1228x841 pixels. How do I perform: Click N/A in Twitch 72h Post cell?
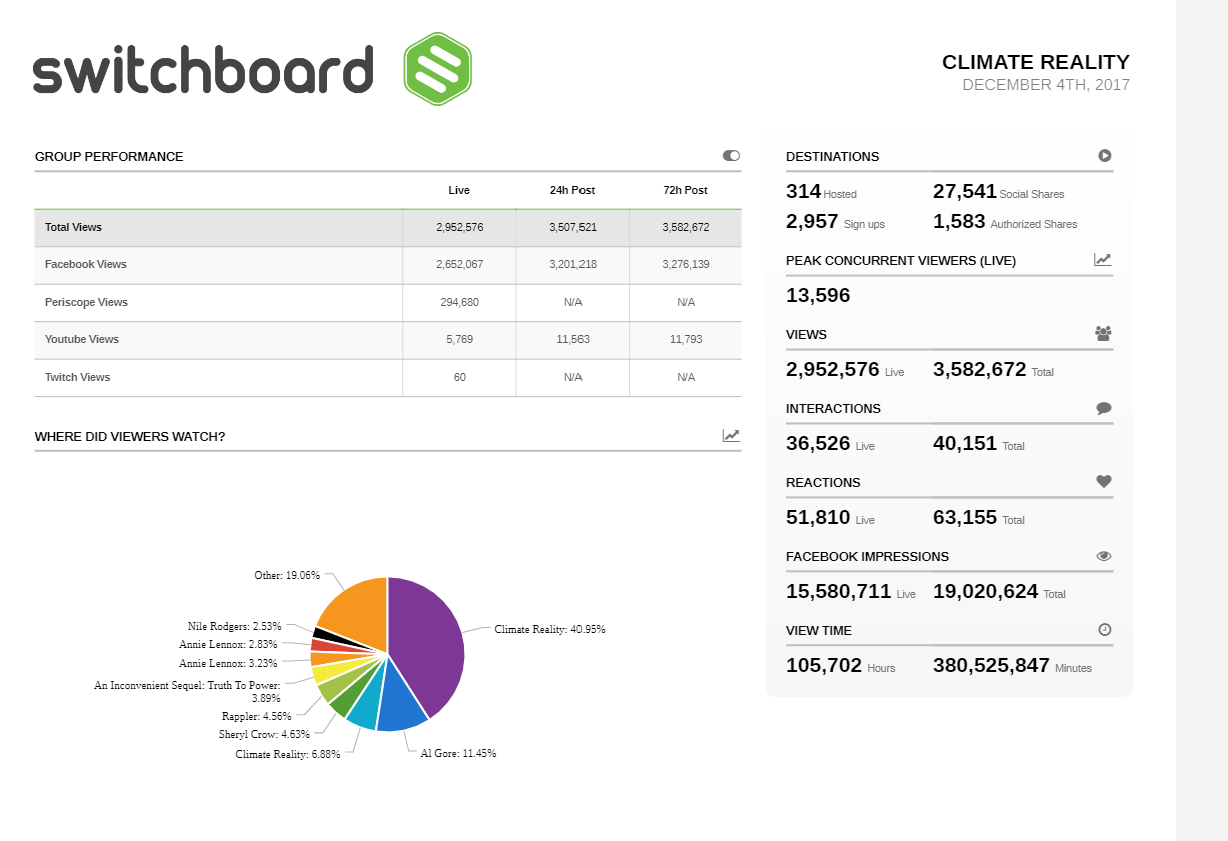[686, 377]
